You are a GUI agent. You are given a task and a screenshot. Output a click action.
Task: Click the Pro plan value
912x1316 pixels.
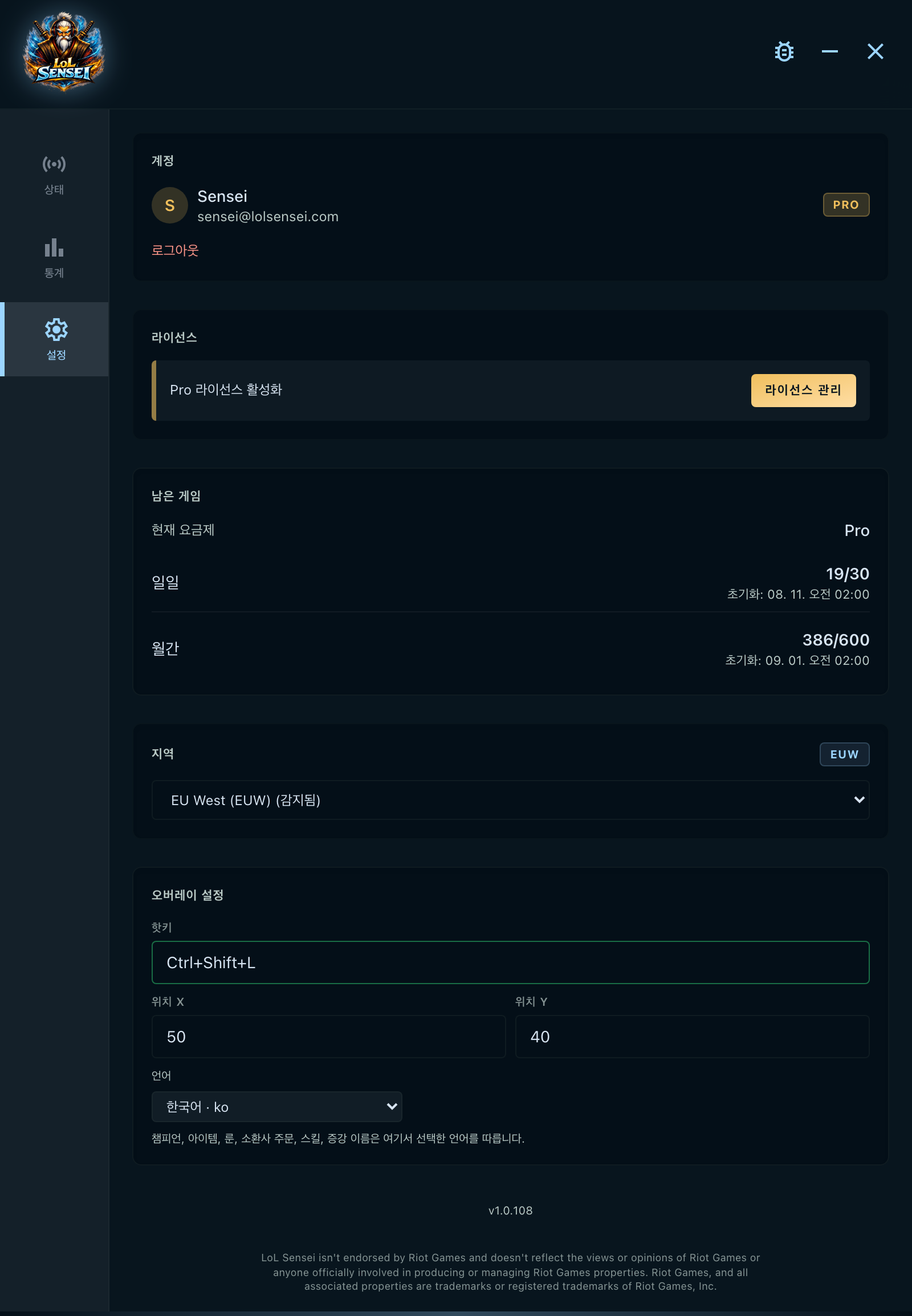857,530
